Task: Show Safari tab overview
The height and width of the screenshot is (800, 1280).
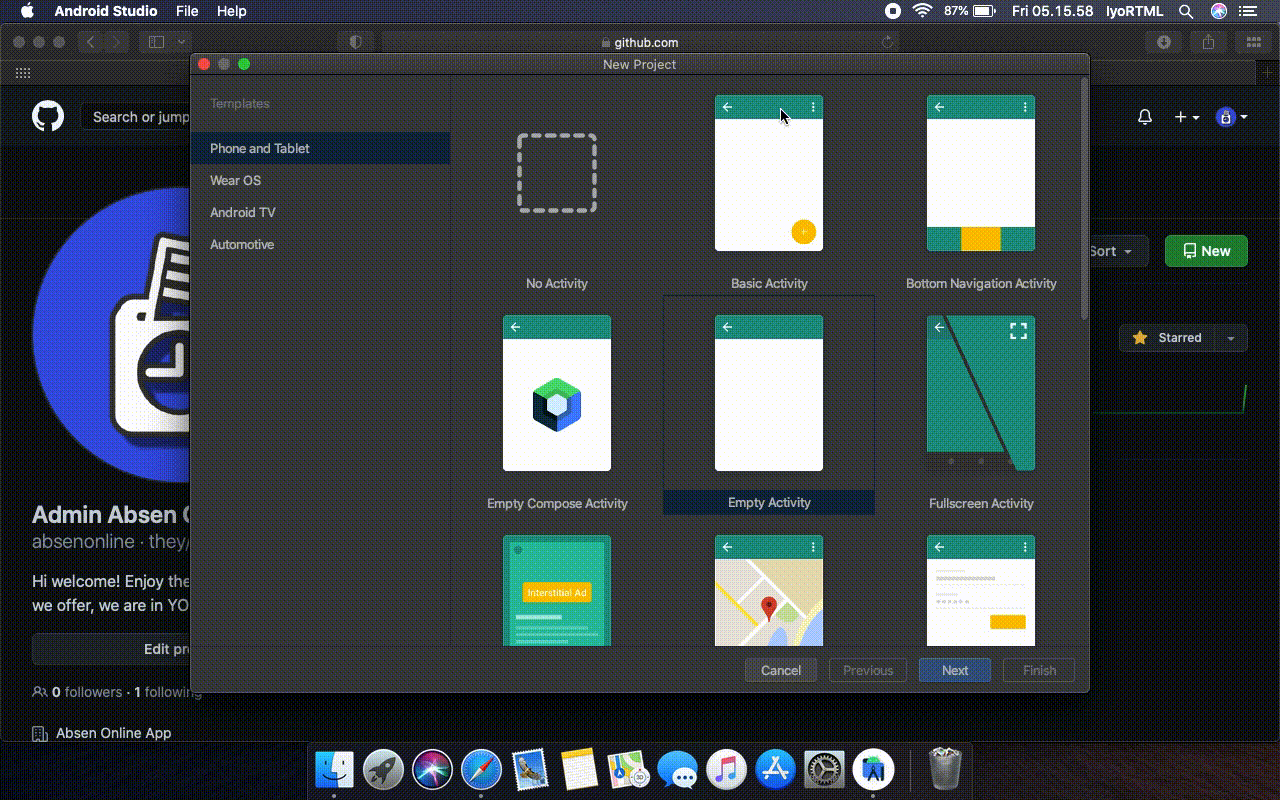Action: coord(1254,42)
